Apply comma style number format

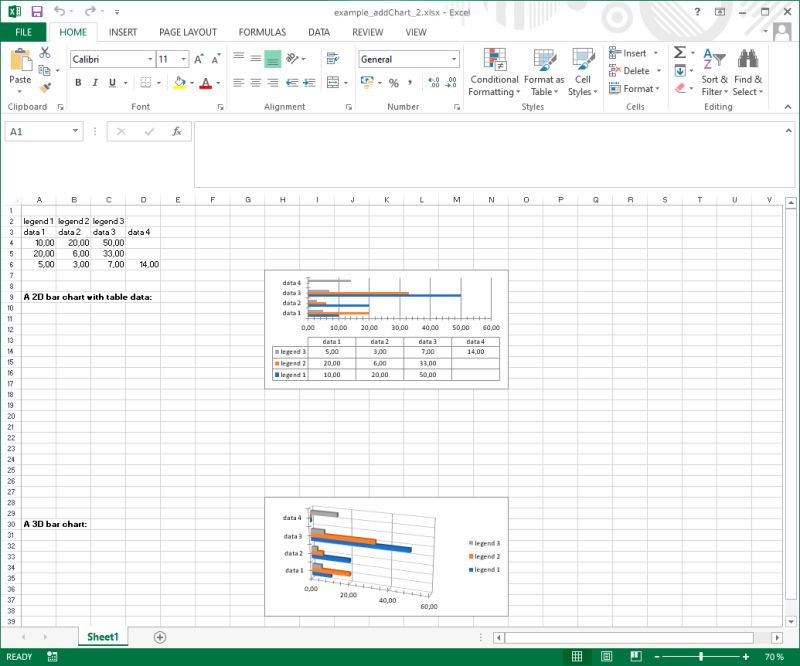410,83
